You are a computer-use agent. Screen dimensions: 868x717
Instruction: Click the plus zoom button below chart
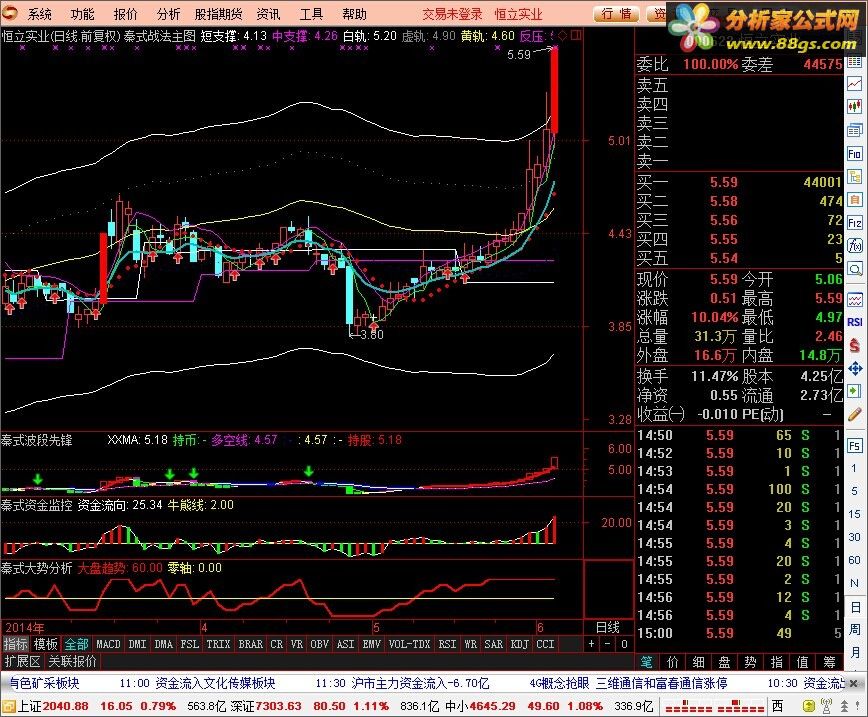pyautogui.click(x=592, y=644)
